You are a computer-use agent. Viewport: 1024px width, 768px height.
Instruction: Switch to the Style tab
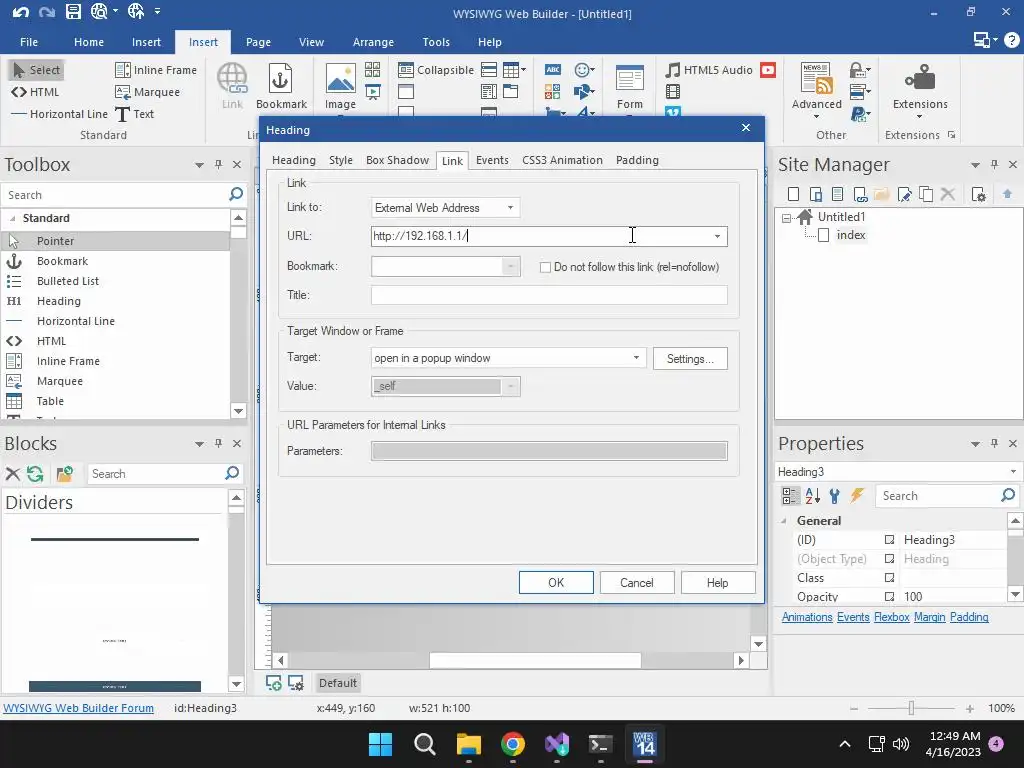(340, 160)
